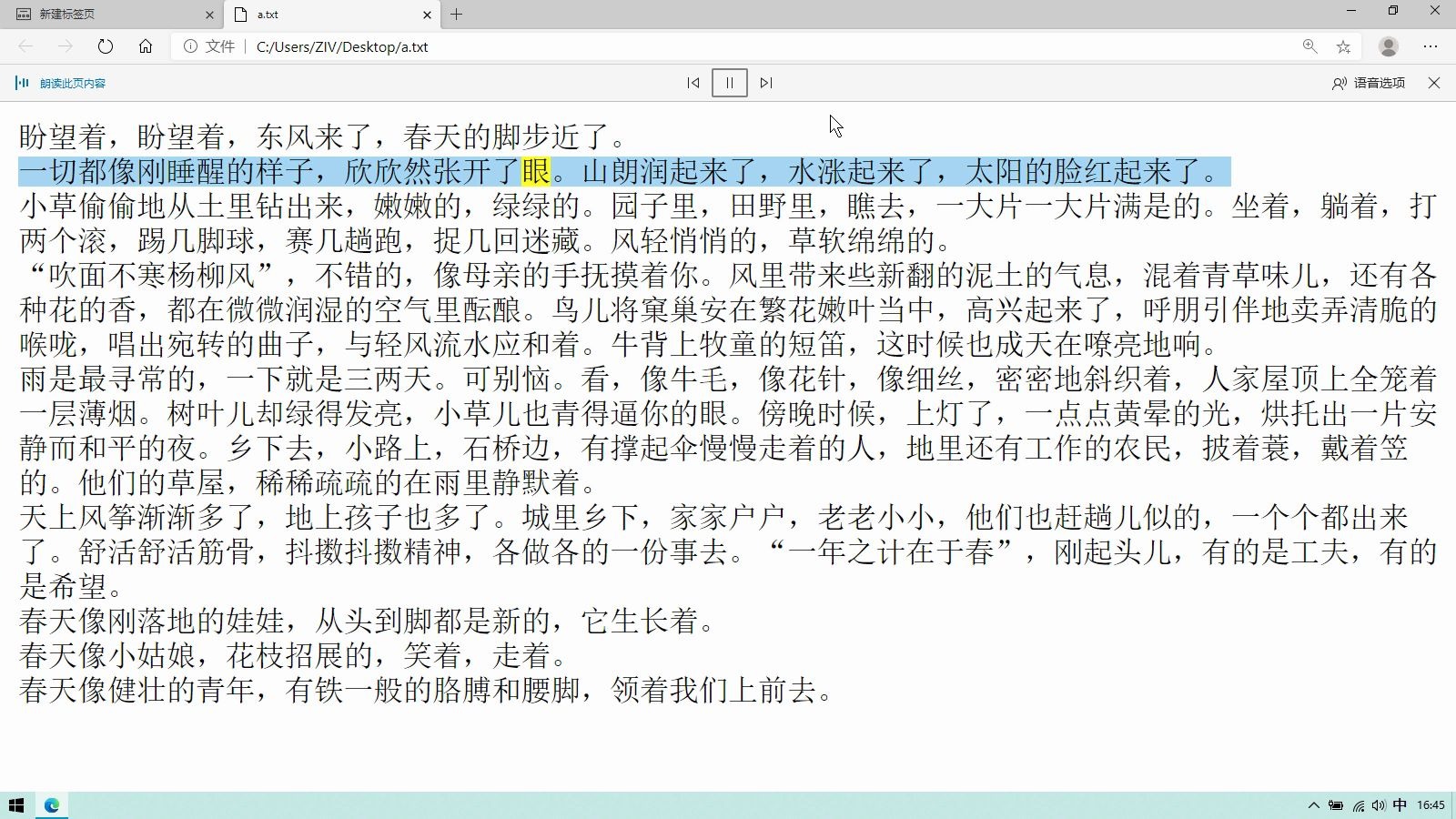Open a new browser tab

coord(457,15)
